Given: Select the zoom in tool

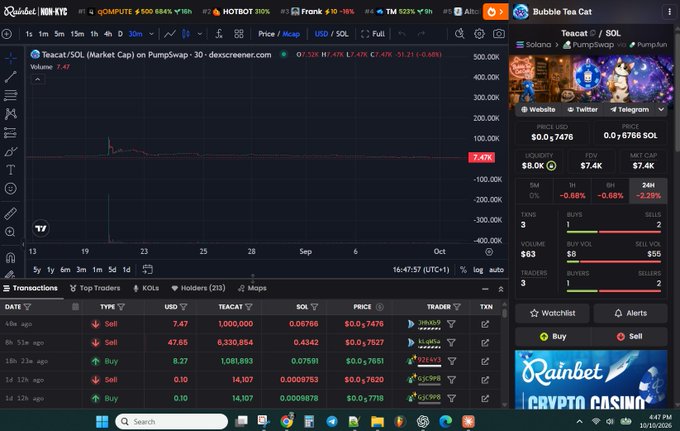Looking at the screenshot, I should (11, 232).
